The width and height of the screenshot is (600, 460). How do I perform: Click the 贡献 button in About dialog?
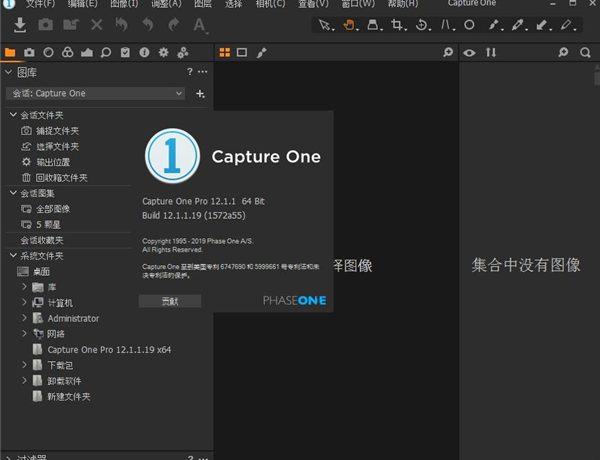click(x=170, y=302)
